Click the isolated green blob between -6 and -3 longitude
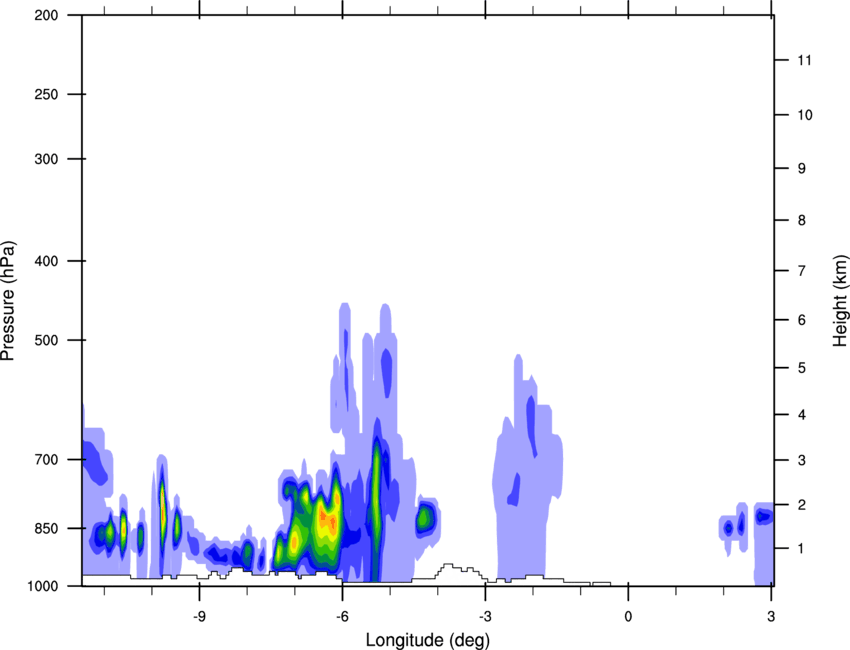 coord(425,519)
